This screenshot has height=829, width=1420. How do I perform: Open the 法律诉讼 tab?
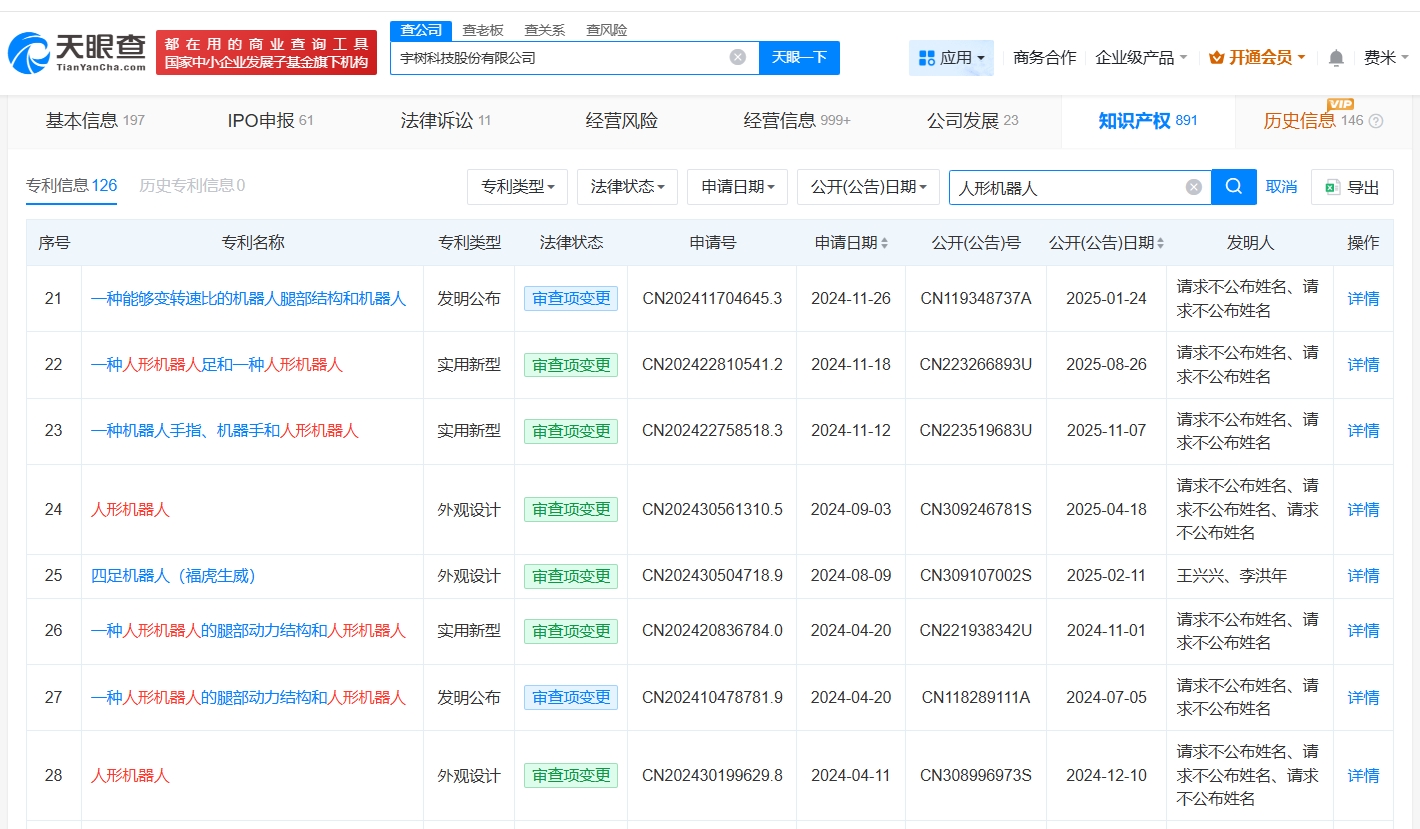(446, 121)
